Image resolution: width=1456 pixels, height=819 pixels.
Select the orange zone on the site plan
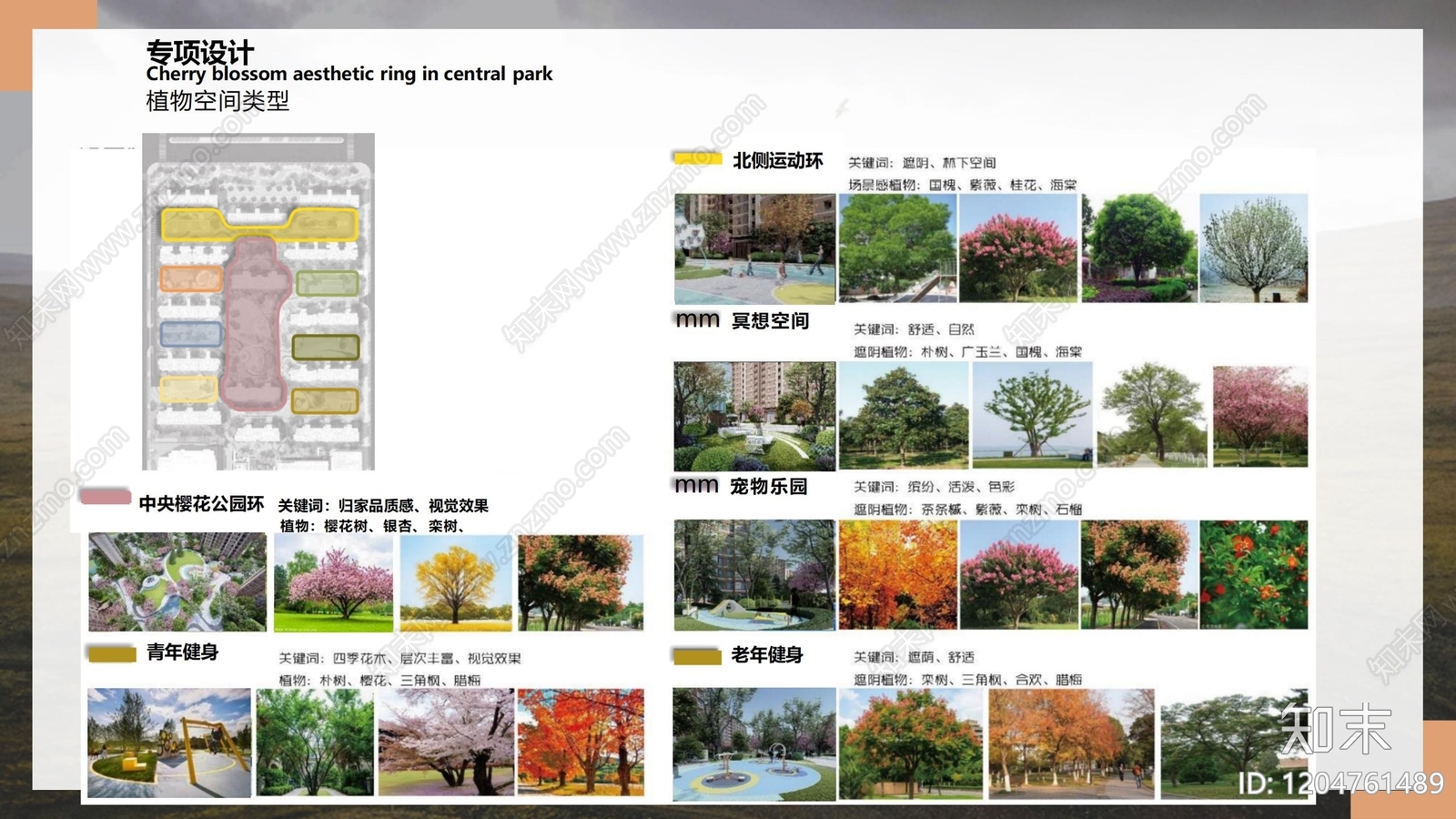191,278
